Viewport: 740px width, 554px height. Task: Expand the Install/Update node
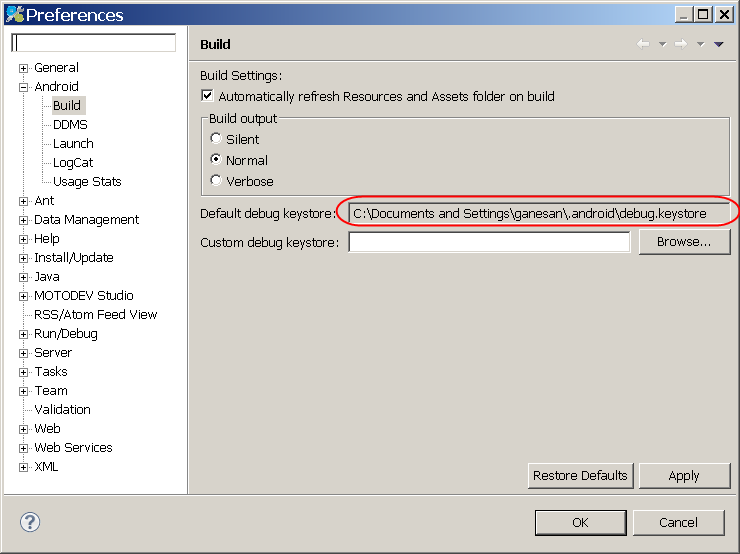click(x=23, y=258)
